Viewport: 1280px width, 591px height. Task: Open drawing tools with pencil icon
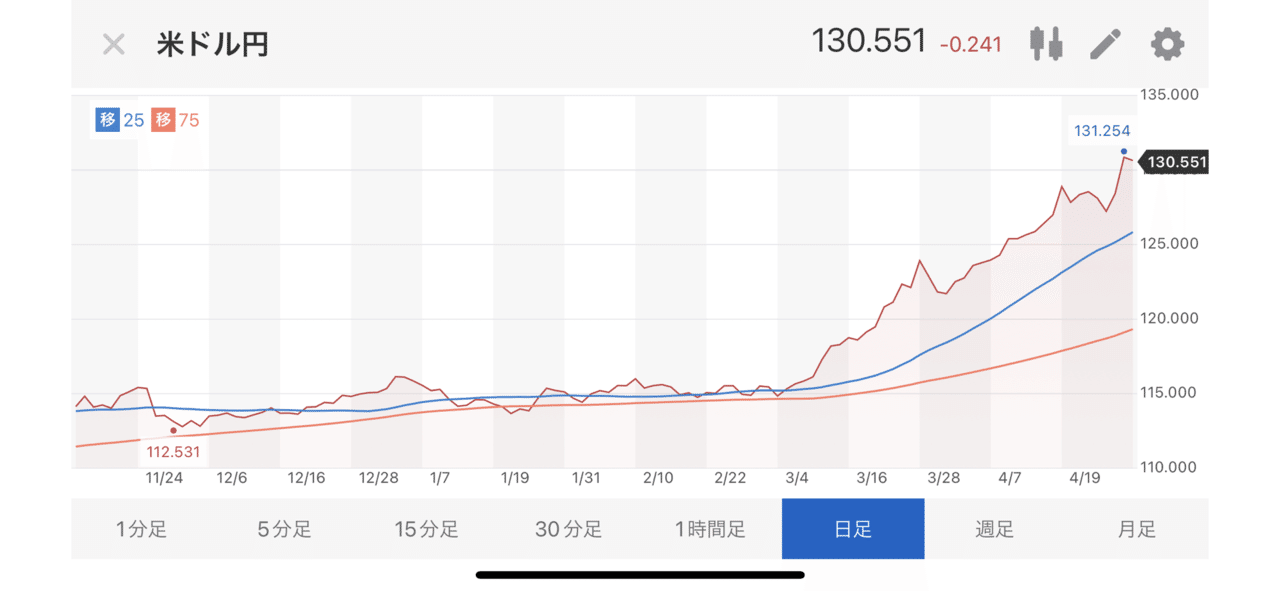[x=1106, y=44]
